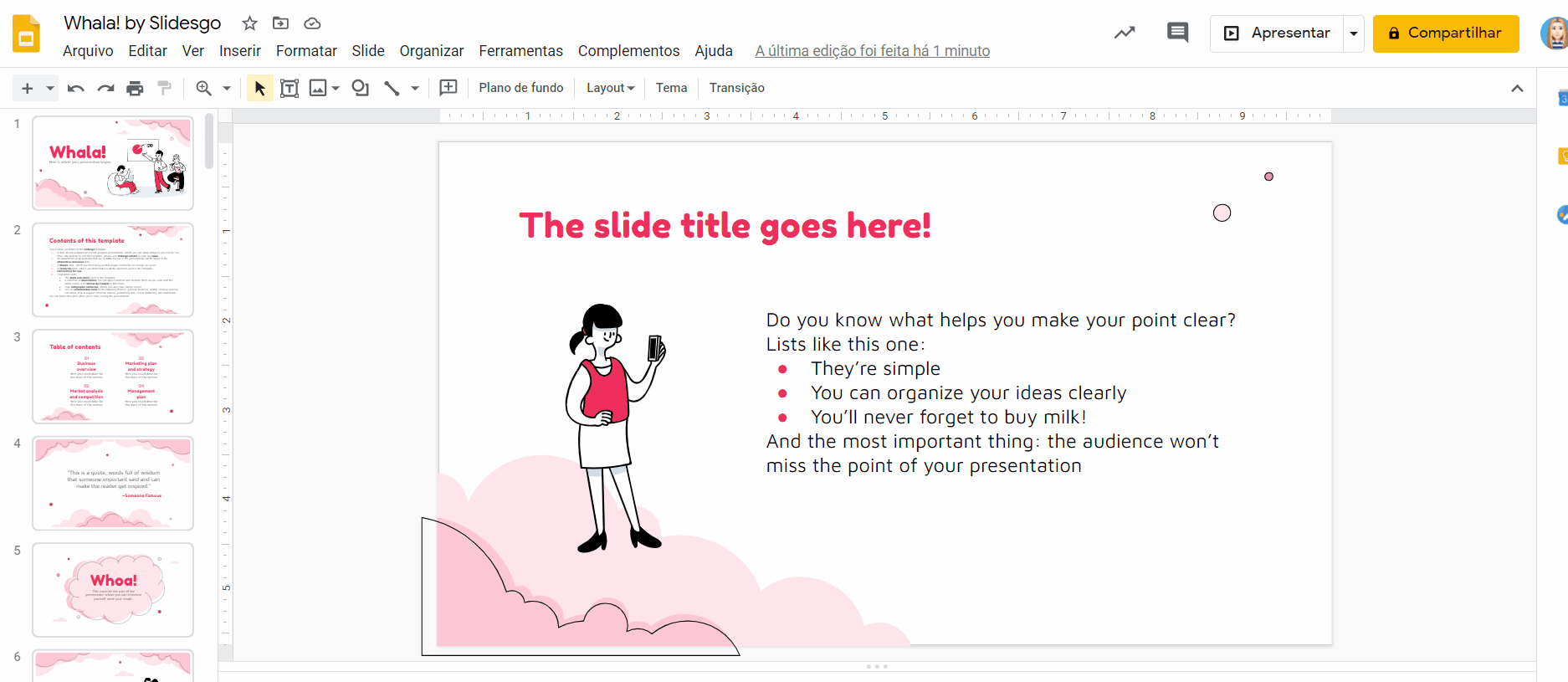Undo the last action

tap(75, 88)
